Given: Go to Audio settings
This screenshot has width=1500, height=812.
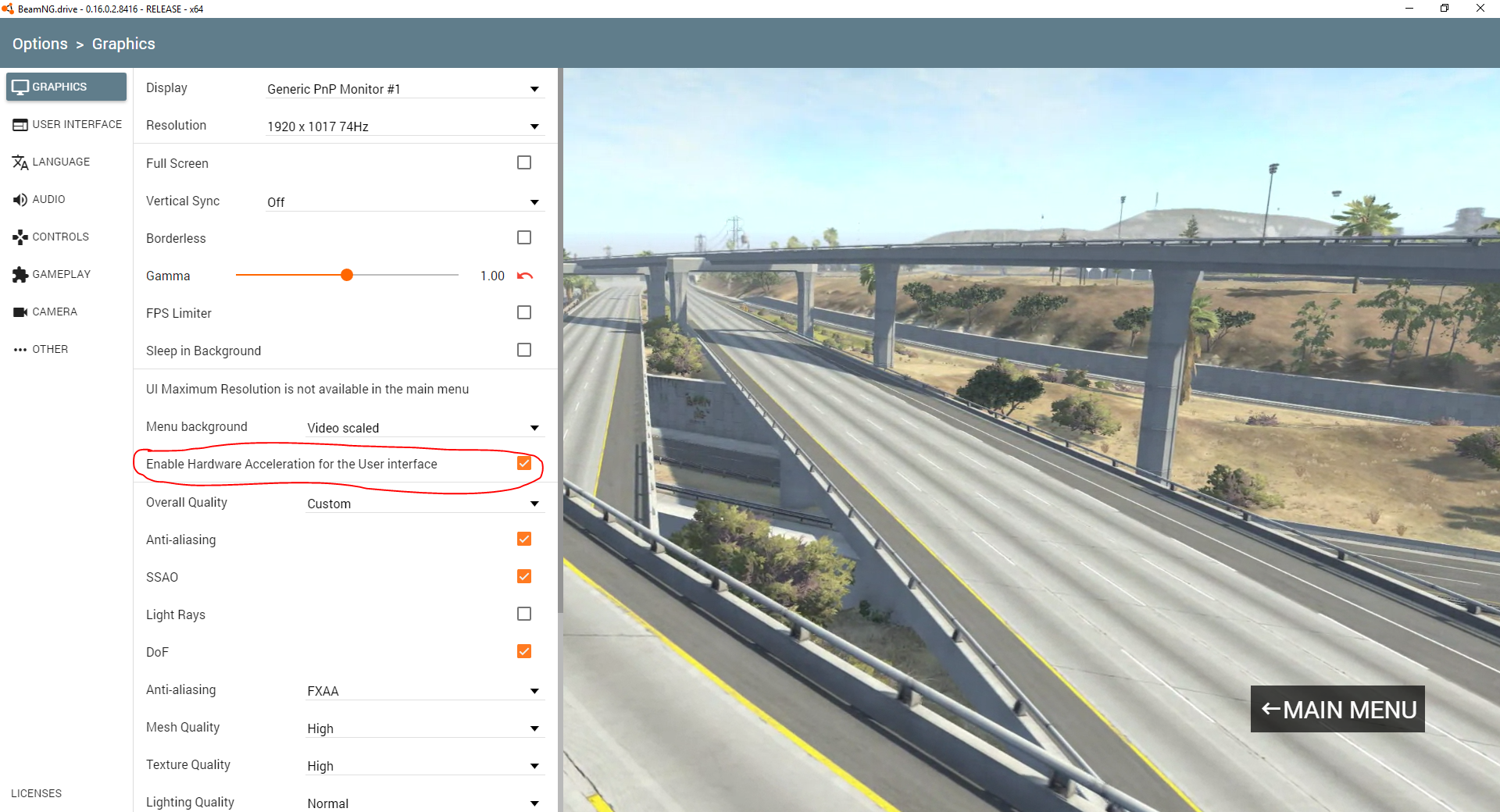Looking at the screenshot, I should click(x=66, y=199).
